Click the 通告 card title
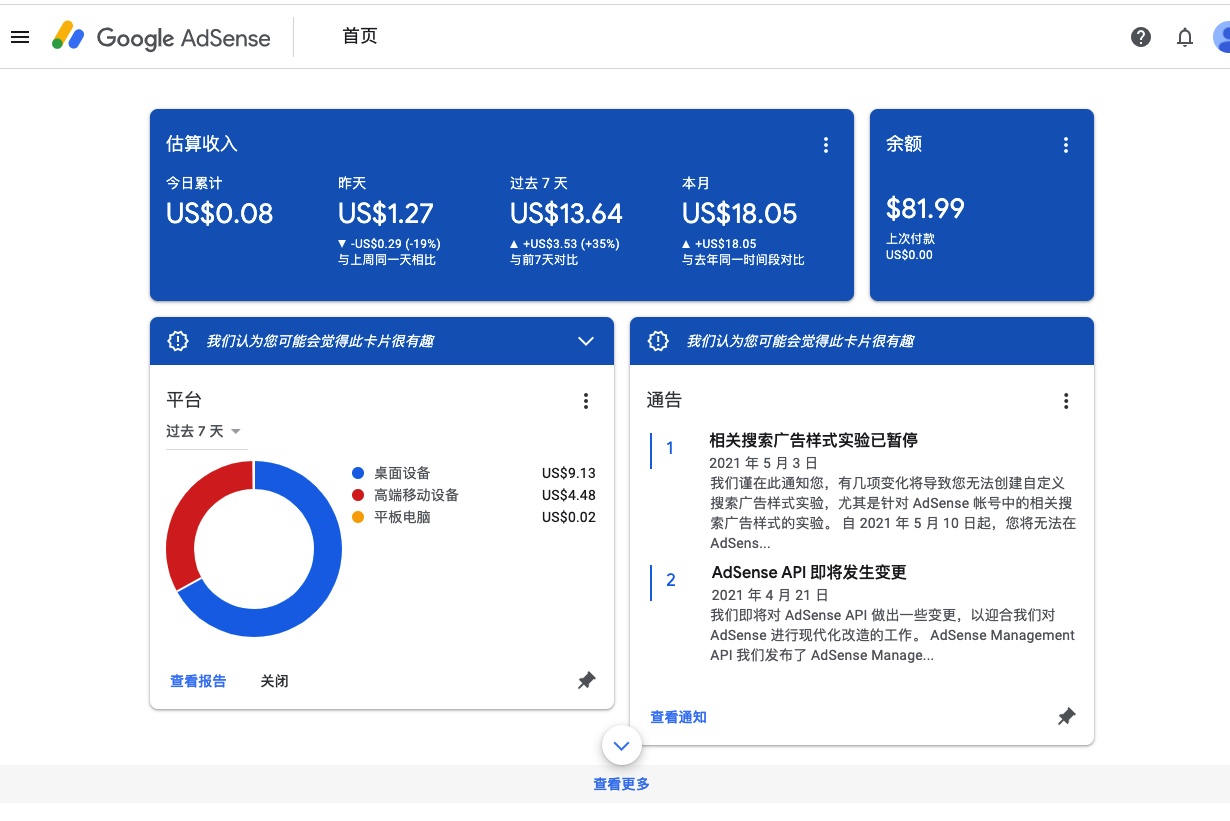This screenshot has width=1230, height=821. coord(664,400)
